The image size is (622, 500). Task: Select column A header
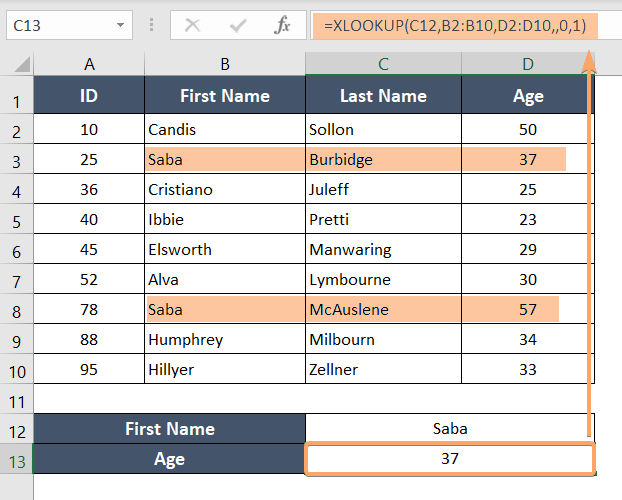click(x=89, y=64)
